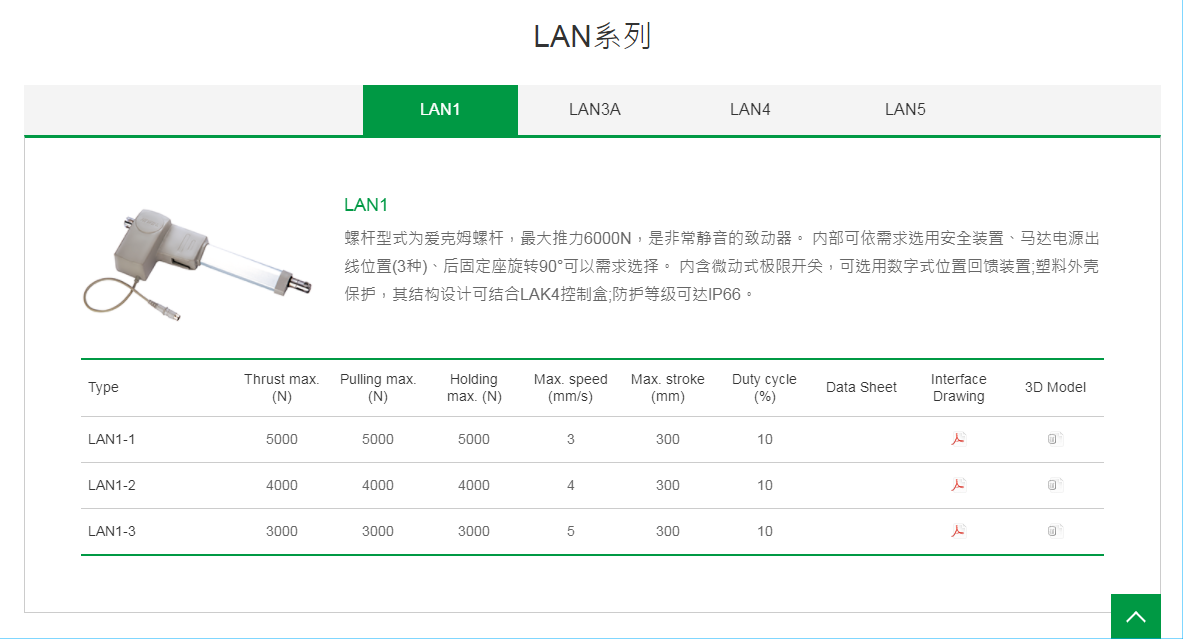The width and height of the screenshot is (1183, 639).
Task: Download the 3D model file for LAN1-2
Action: click(1053, 485)
